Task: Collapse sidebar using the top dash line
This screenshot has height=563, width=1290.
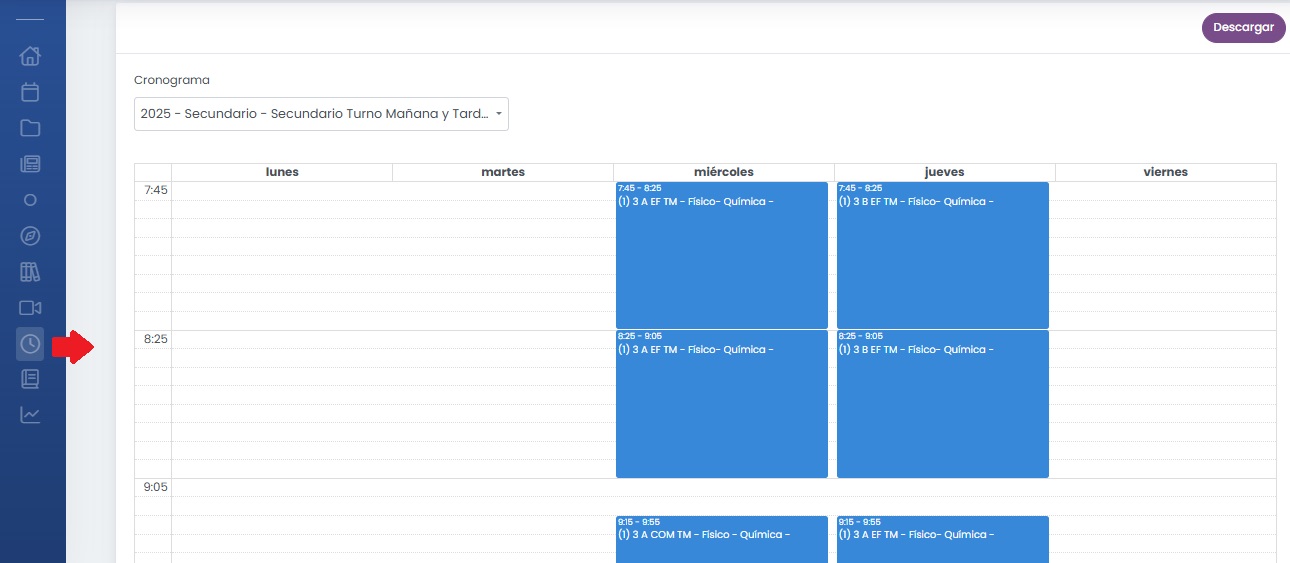Action: pos(30,20)
